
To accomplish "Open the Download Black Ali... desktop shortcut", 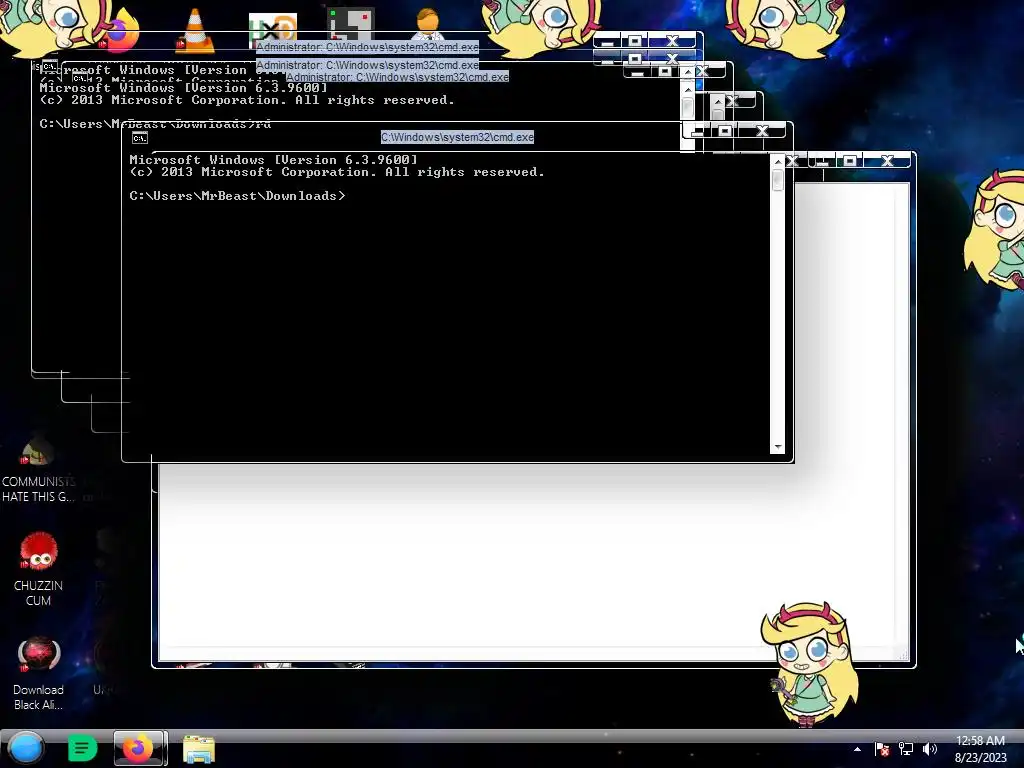I will pyautogui.click(x=38, y=674).
